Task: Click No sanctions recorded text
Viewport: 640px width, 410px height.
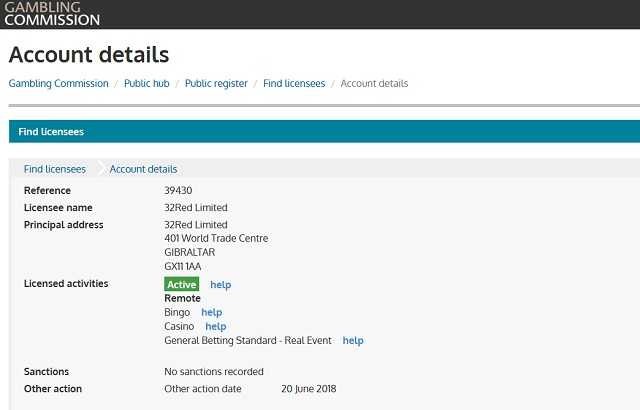Action: tap(214, 372)
